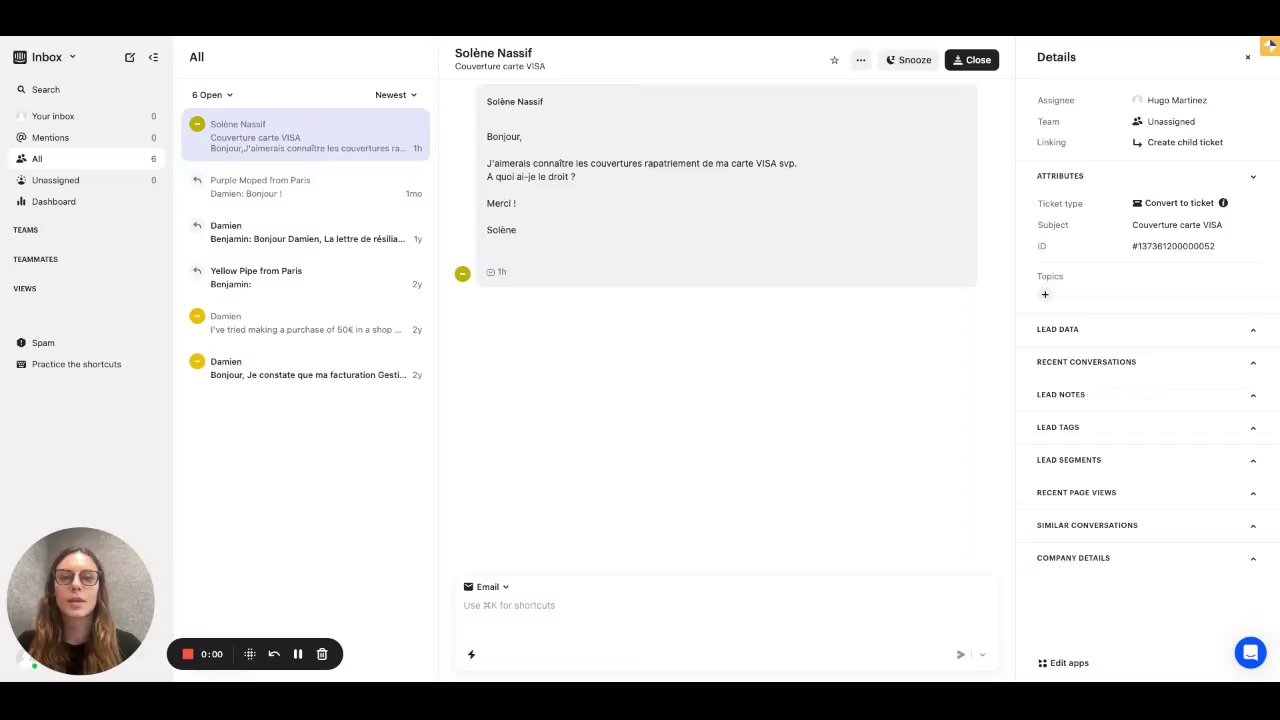Viewport: 1280px width, 720px height.
Task: Change assignee Hugo Martinez
Action: tap(1169, 100)
